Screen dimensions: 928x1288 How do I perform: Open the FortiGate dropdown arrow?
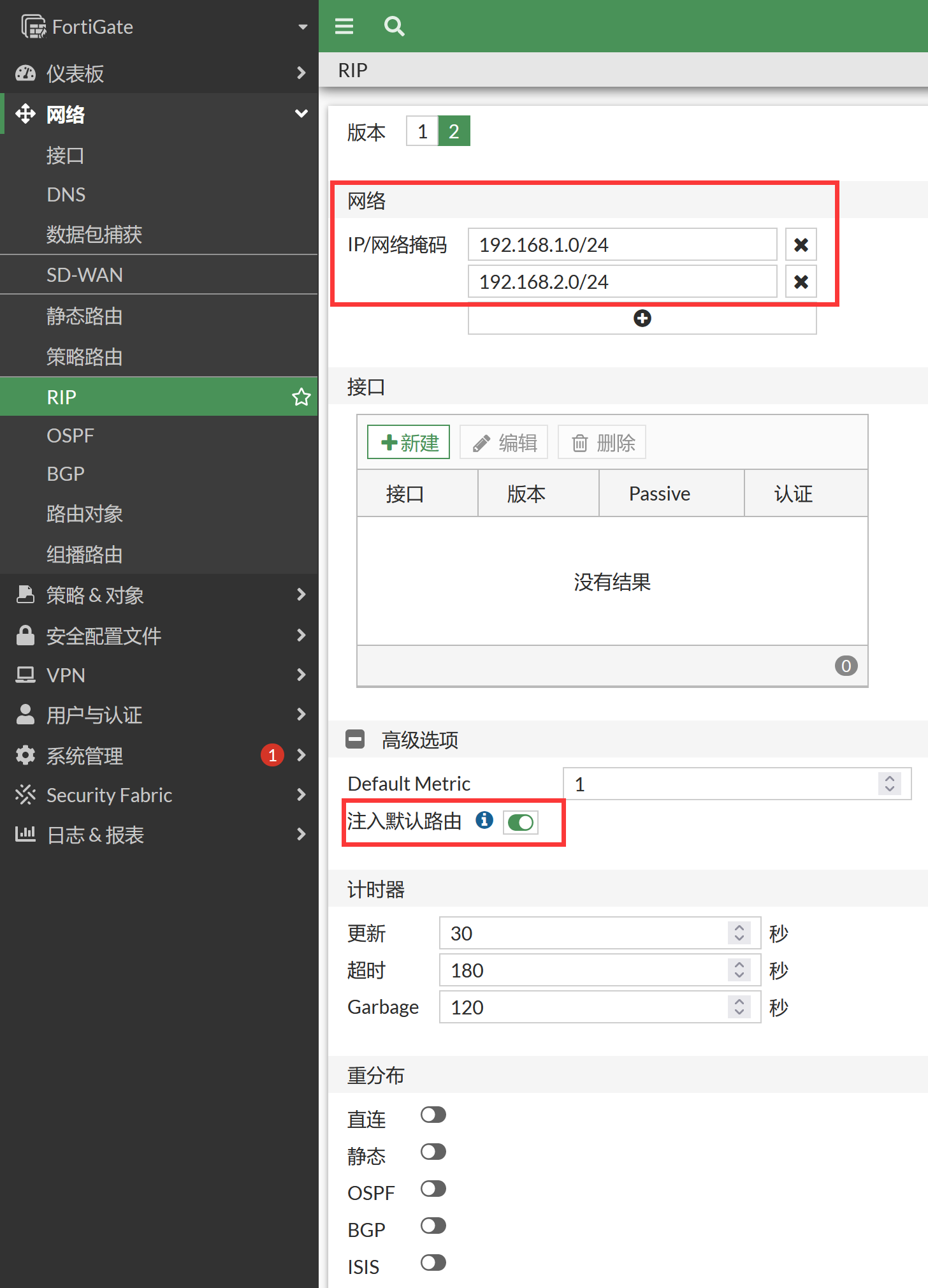coord(303,27)
